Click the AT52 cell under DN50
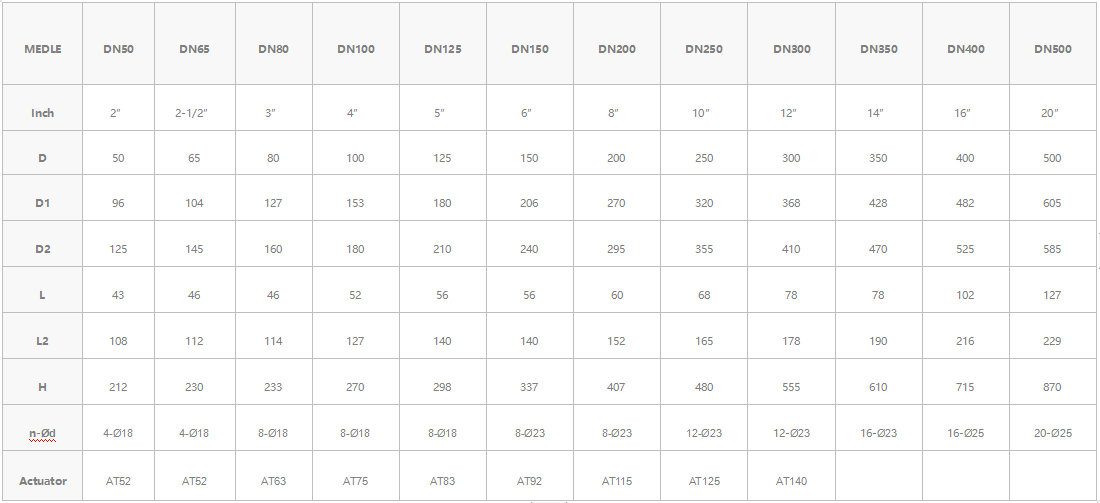The height and width of the screenshot is (503, 1100). [118, 481]
